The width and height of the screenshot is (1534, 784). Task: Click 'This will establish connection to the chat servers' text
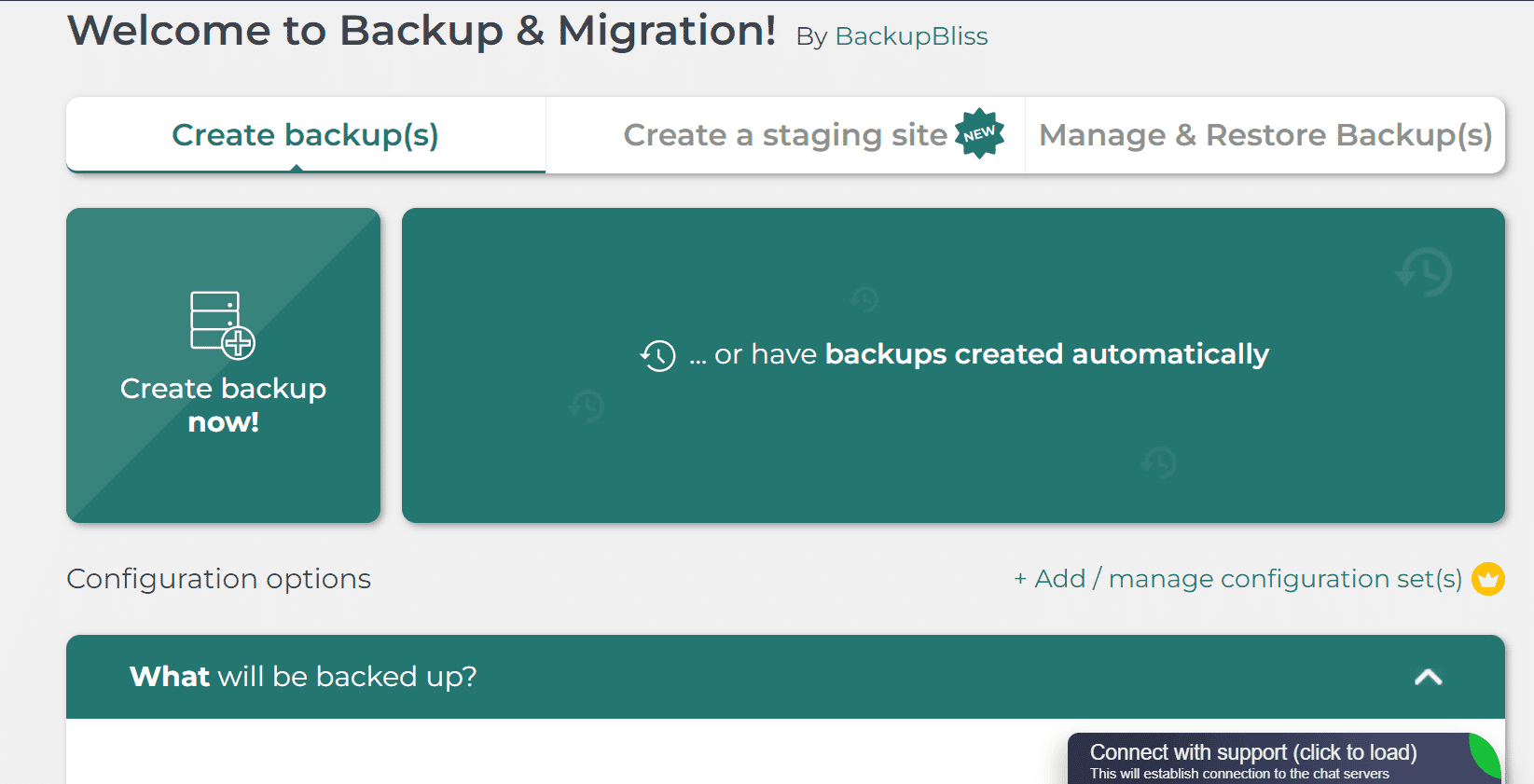tap(1239, 774)
